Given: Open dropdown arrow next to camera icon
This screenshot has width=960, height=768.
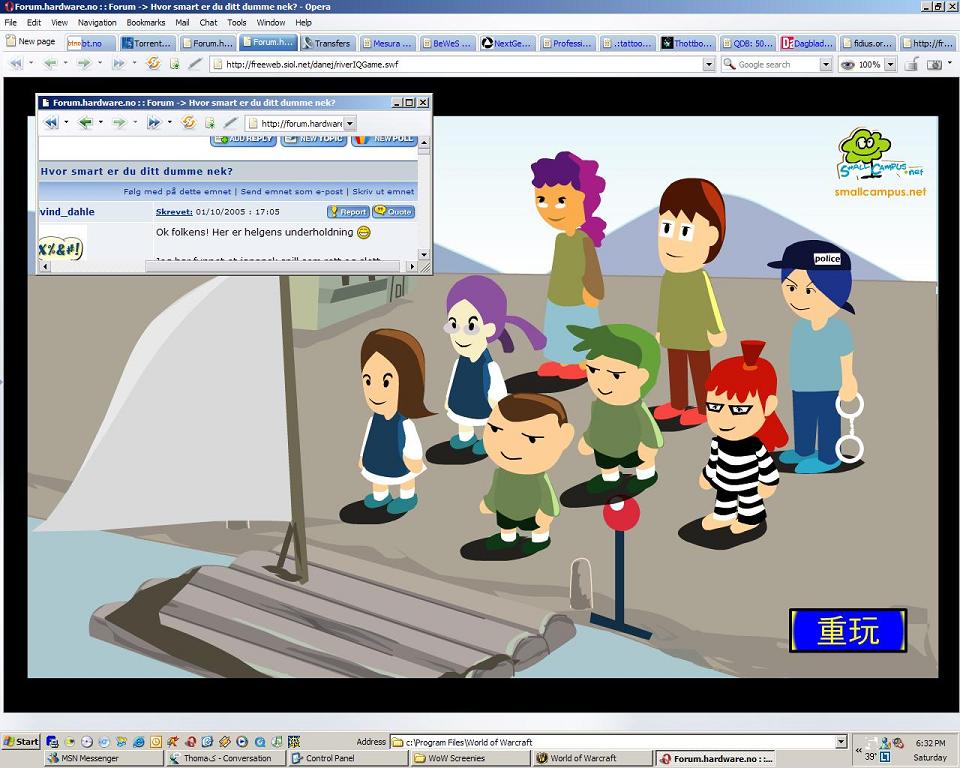Looking at the screenshot, I should (x=950, y=64).
